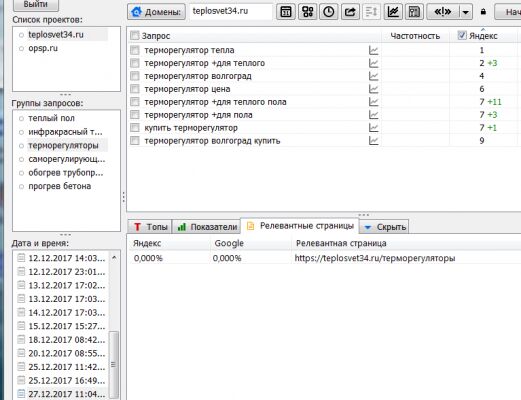Click the date list scrollbar thumb

pyautogui.click(x=114, y=364)
